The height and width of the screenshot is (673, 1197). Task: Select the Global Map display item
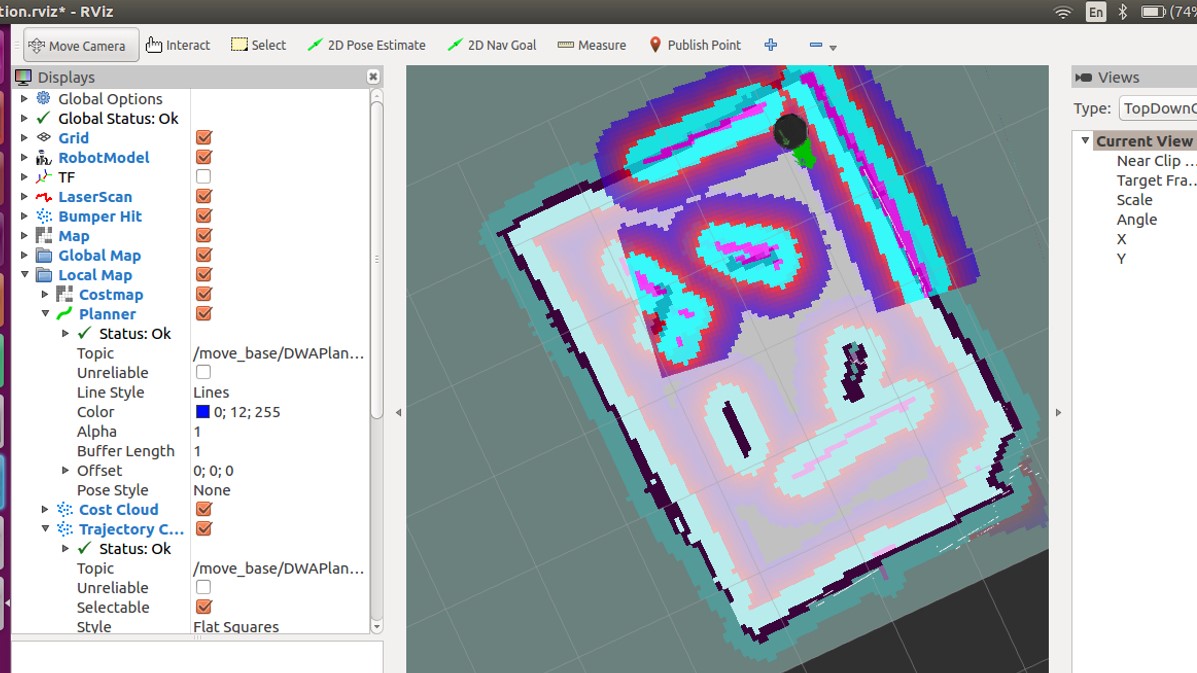click(99, 256)
